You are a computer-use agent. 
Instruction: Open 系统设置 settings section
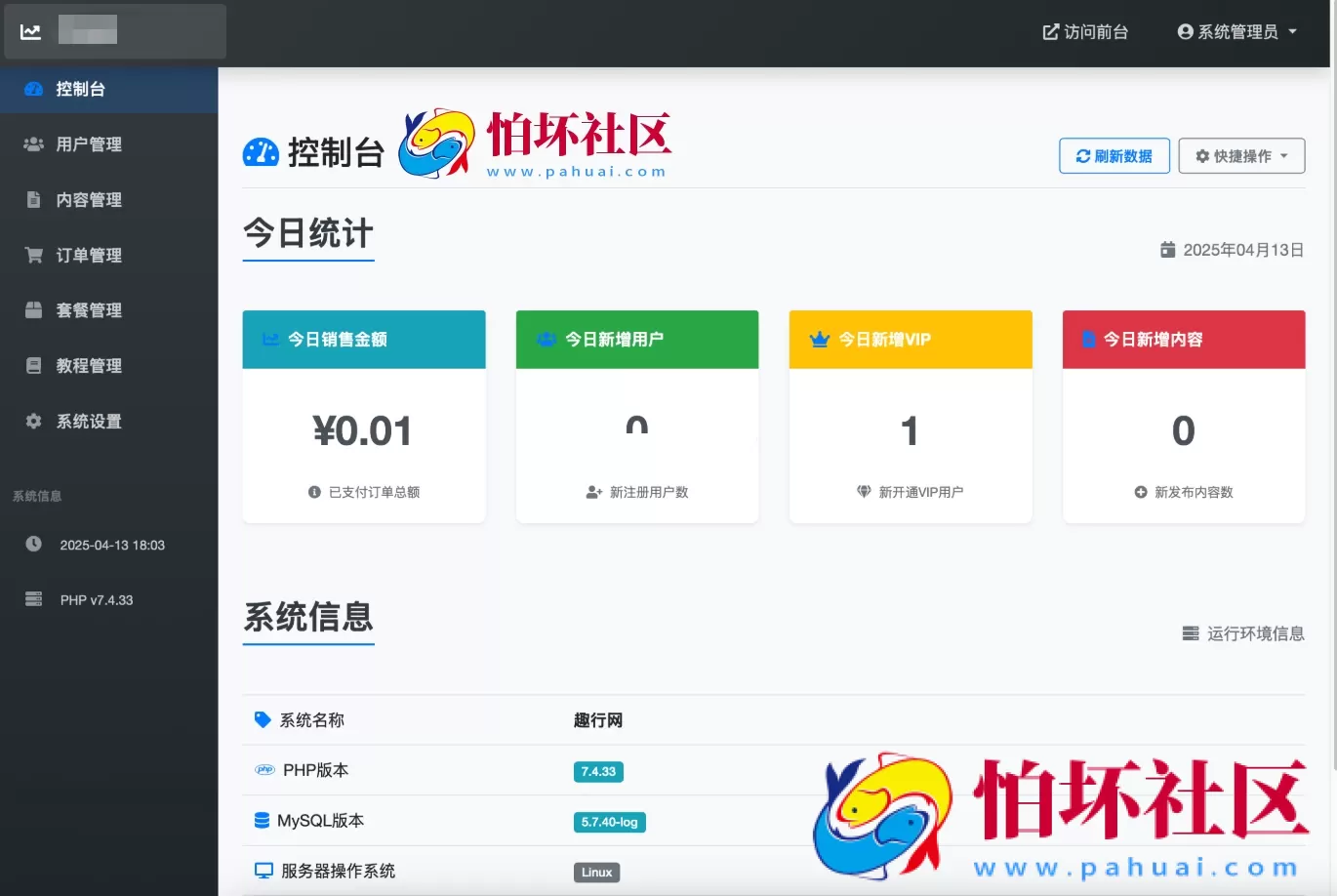(89, 421)
